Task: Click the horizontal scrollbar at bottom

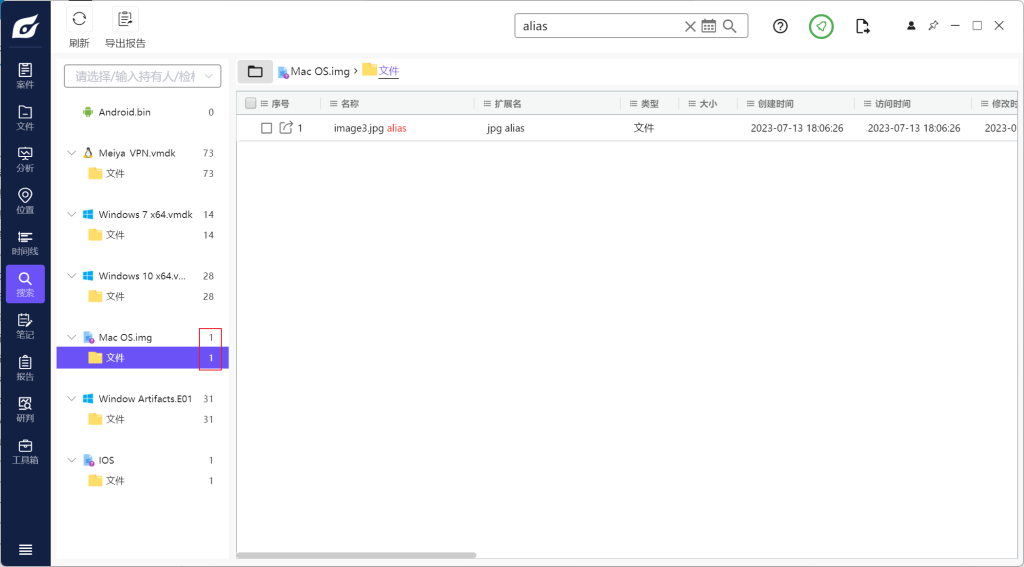Action: click(x=356, y=555)
